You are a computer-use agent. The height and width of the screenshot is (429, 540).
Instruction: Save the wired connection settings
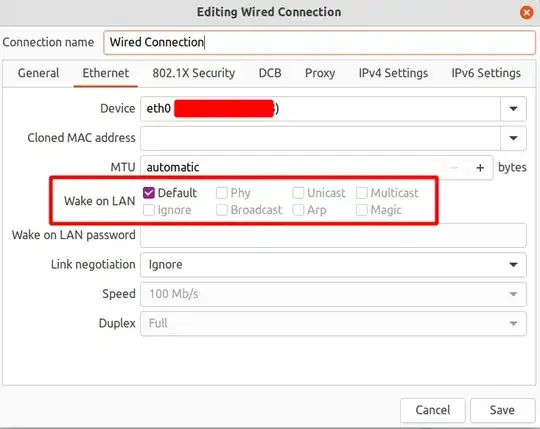(502, 410)
